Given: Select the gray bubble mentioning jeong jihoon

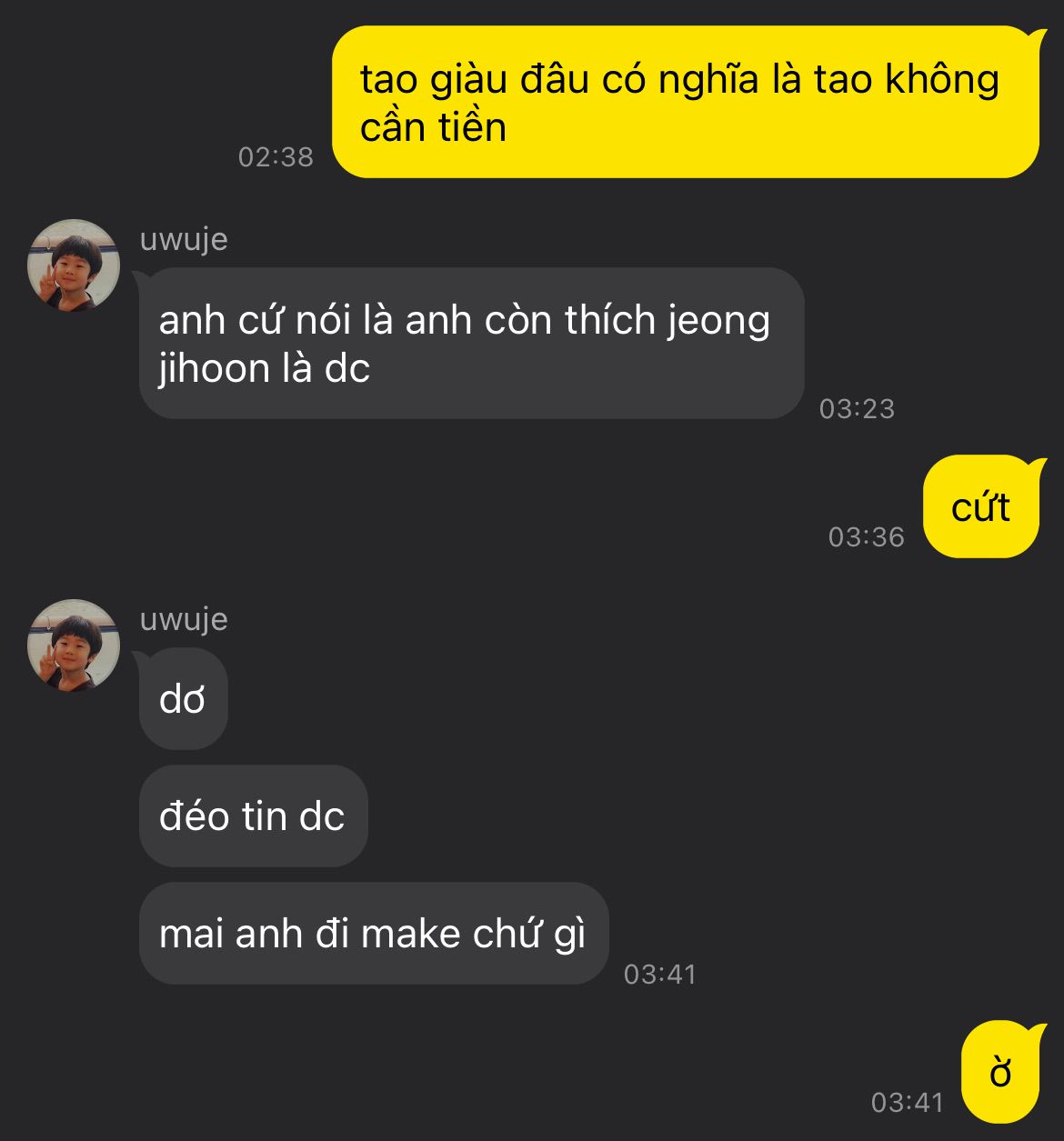Looking at the screenshot, I should point(471,344).
